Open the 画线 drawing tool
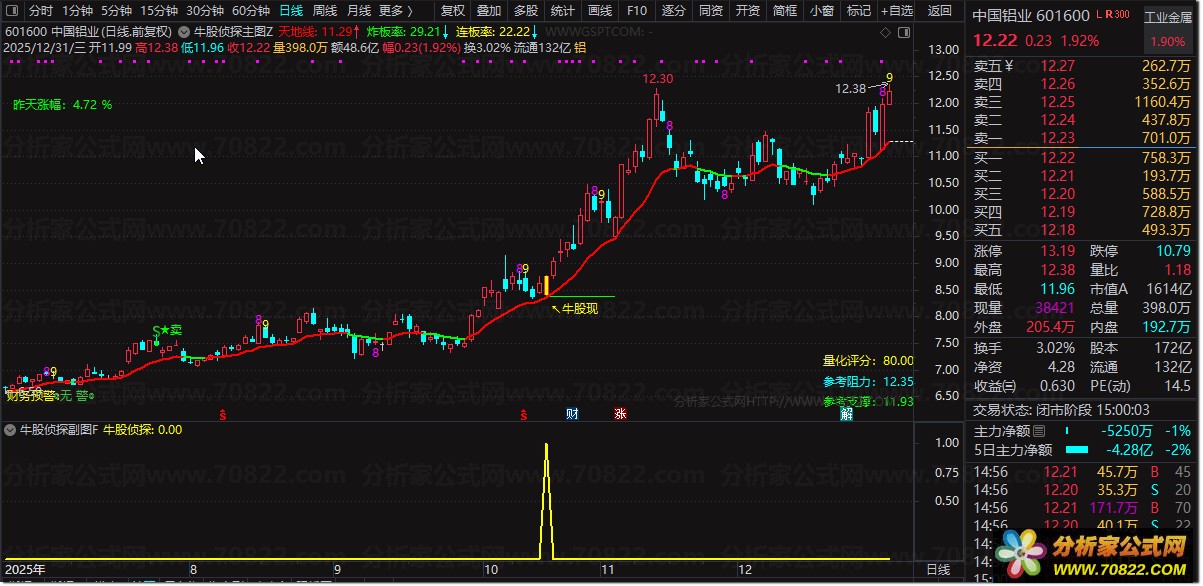Image resolution: width=1203 pixels, height=586 pixels. pos(600,11)
